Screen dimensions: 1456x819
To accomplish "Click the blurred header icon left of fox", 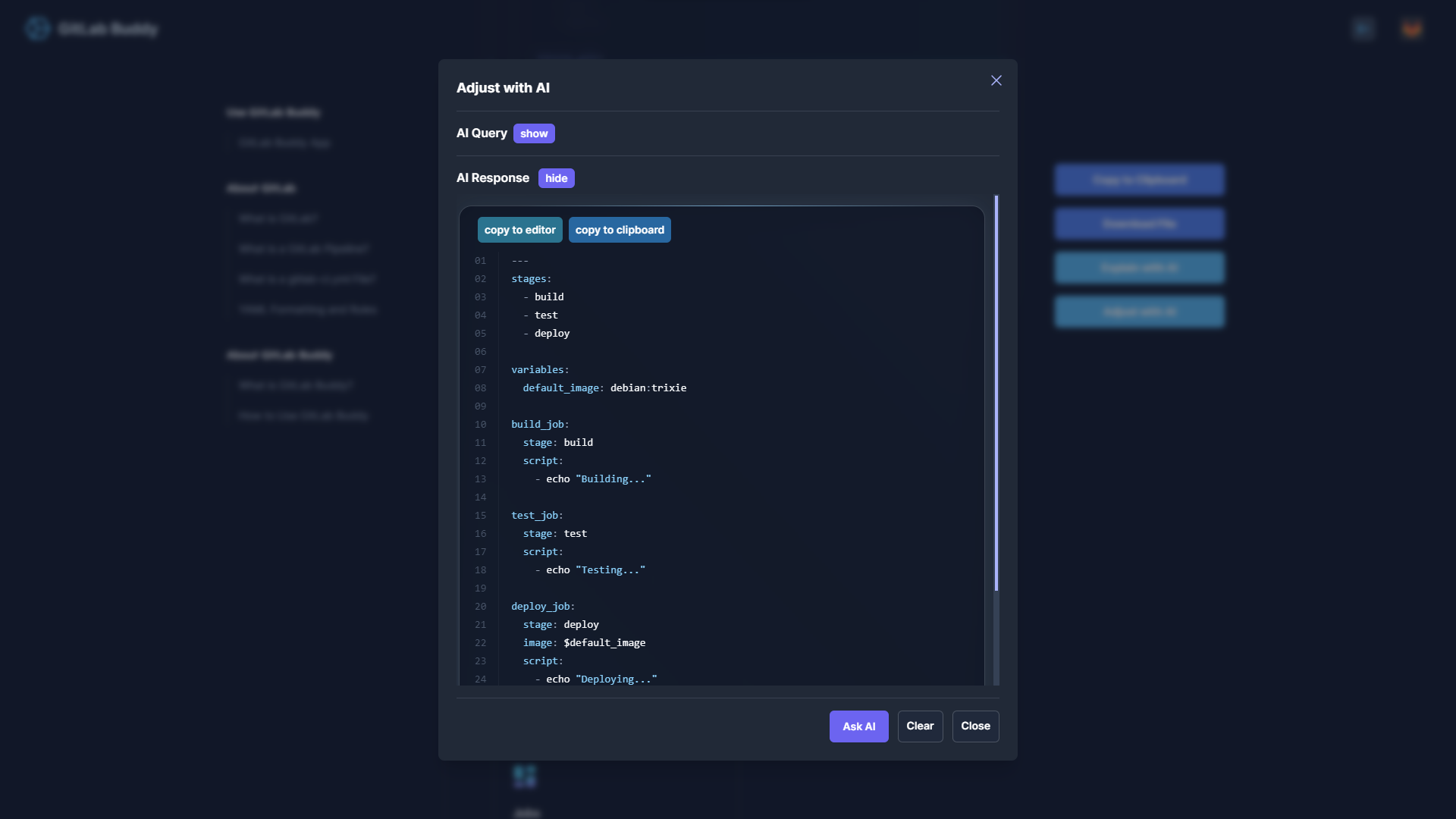I will 1363,29.
